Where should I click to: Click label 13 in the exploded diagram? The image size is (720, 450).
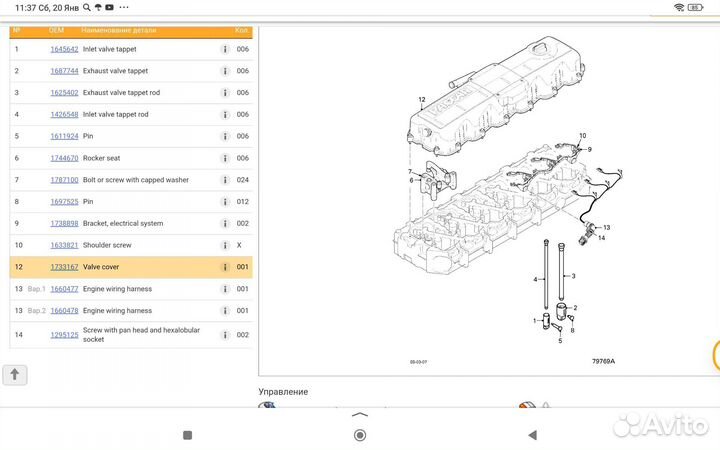[607, 227]
